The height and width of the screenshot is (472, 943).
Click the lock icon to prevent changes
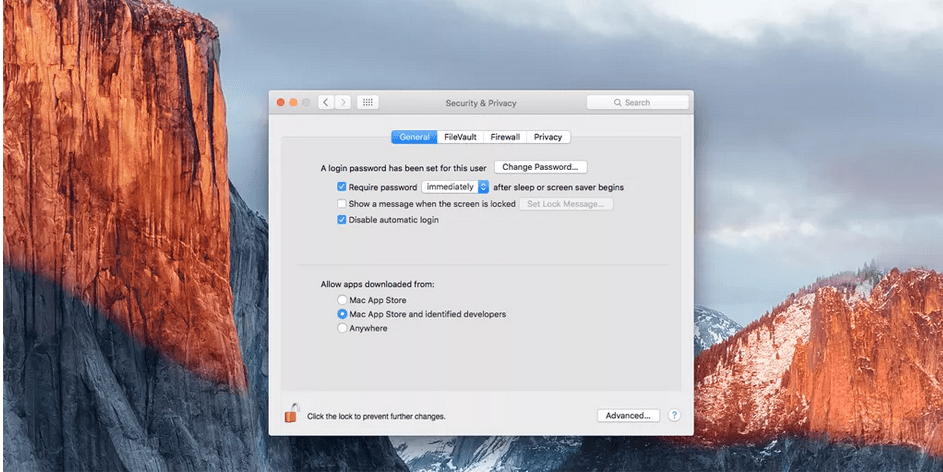pyautogui.click(x=291, y=413)
